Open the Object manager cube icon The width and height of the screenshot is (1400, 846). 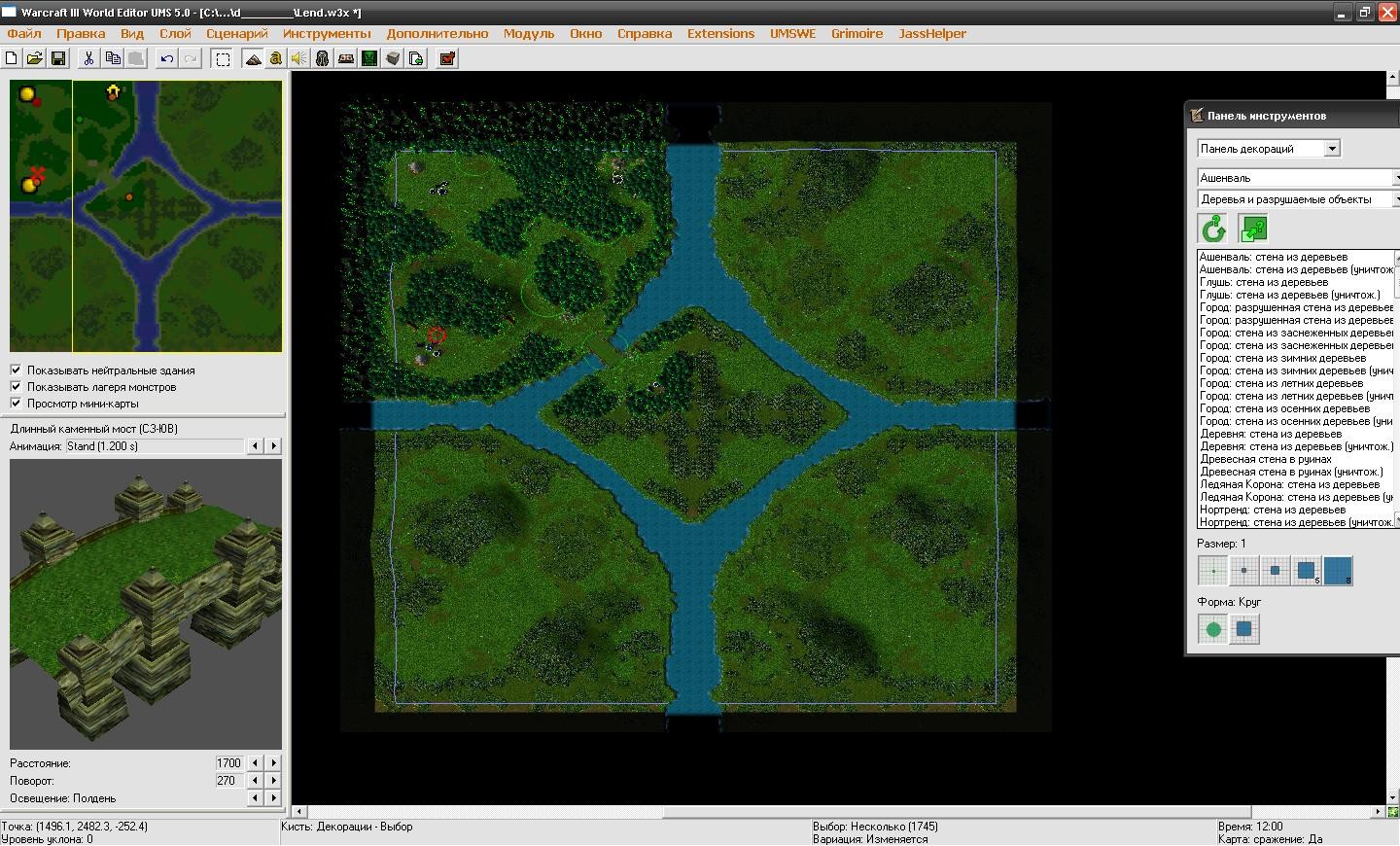point(393,58)
